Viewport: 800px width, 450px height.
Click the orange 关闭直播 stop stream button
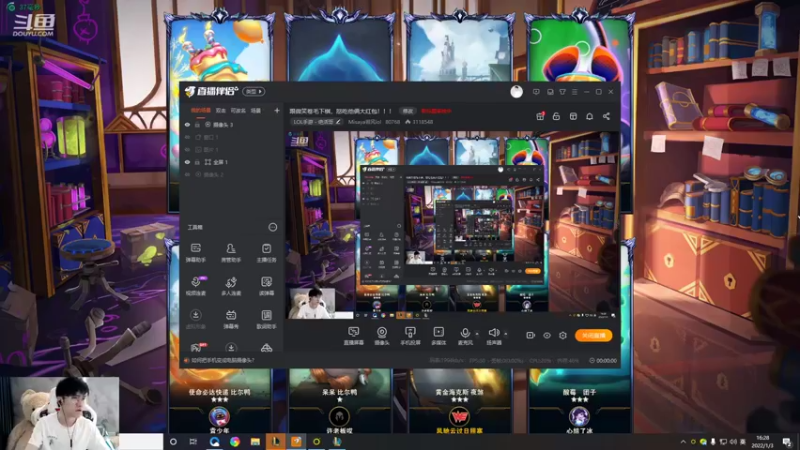pos(593,335)
